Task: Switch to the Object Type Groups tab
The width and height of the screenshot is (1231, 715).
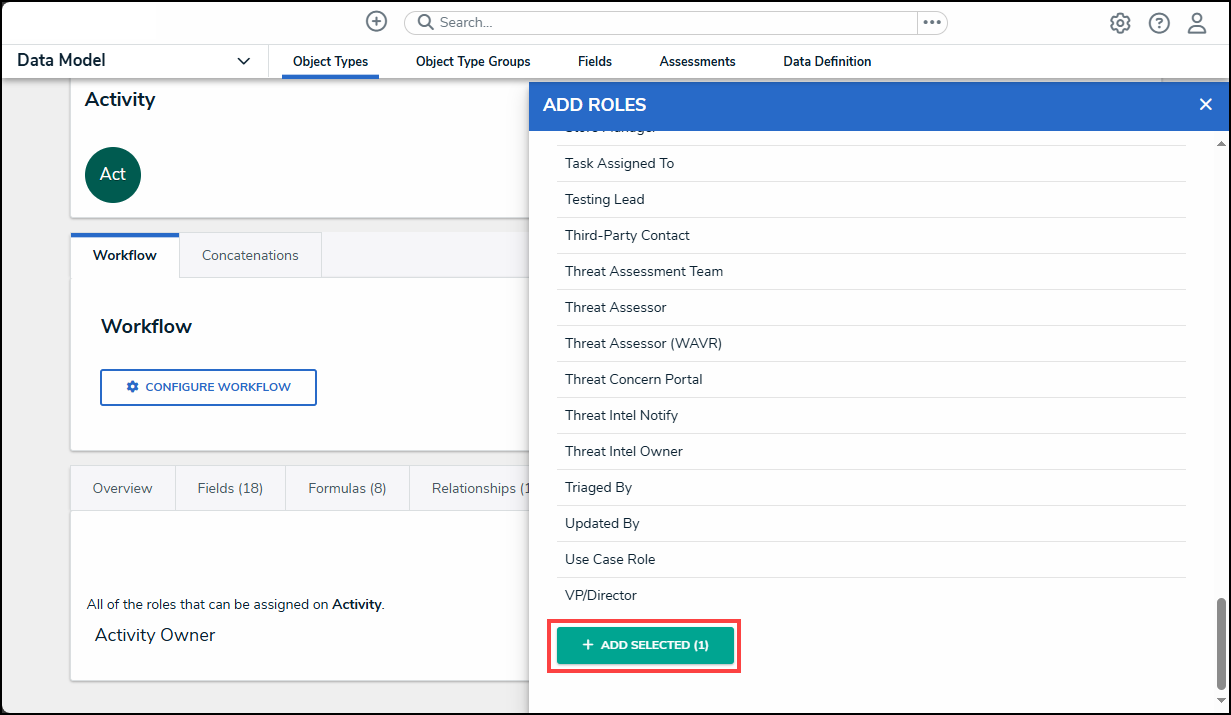Action: pos(473,62)
